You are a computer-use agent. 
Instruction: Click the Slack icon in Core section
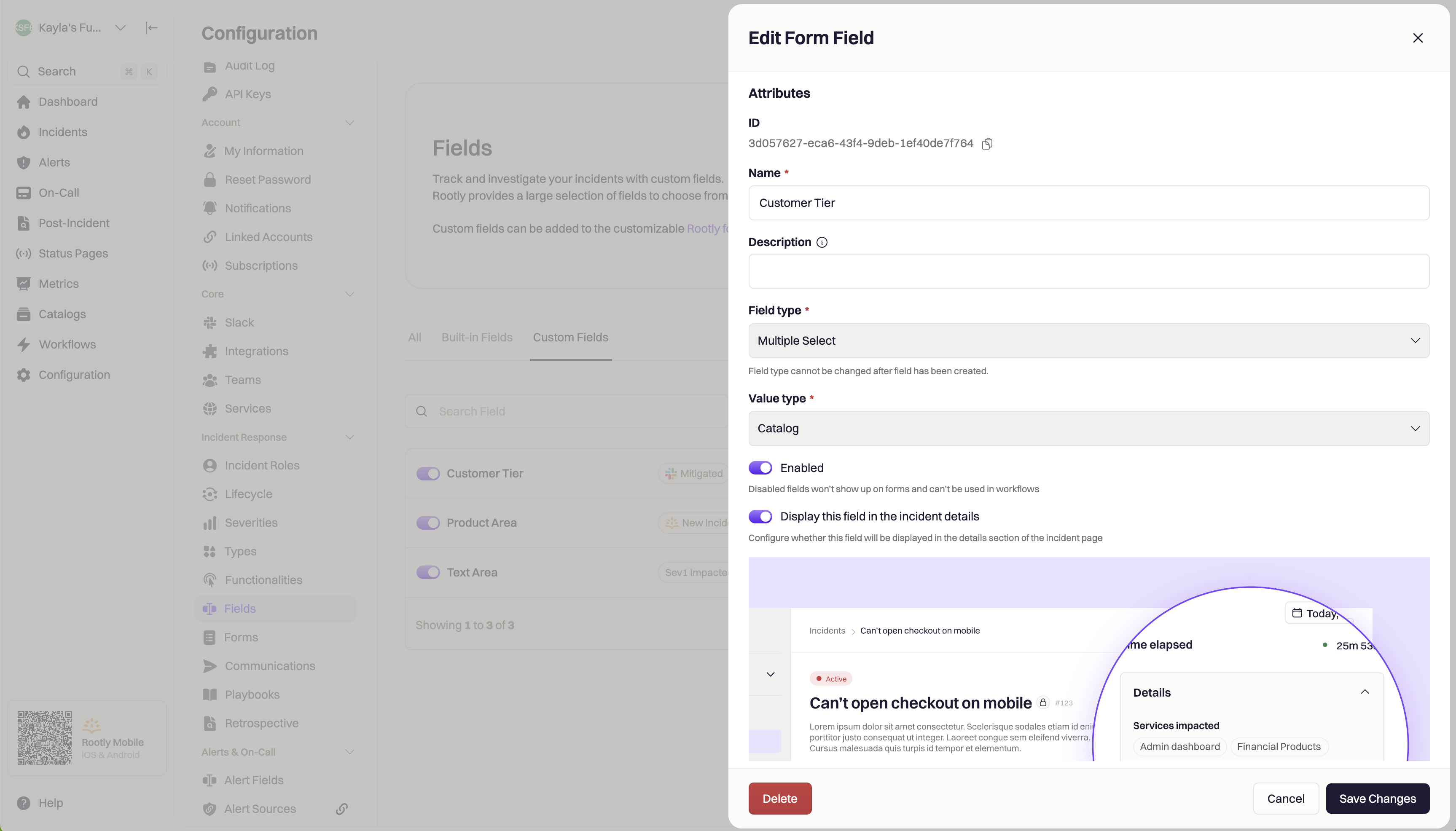pyautogui.click(x=210, y=322)
